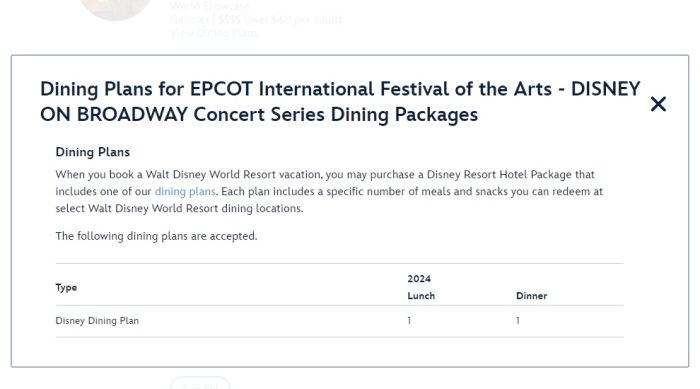The width and height of the screenshot is (700, 389).
Task: Click 'The following dining plans are accepted' line
Action: coord(156,236)
